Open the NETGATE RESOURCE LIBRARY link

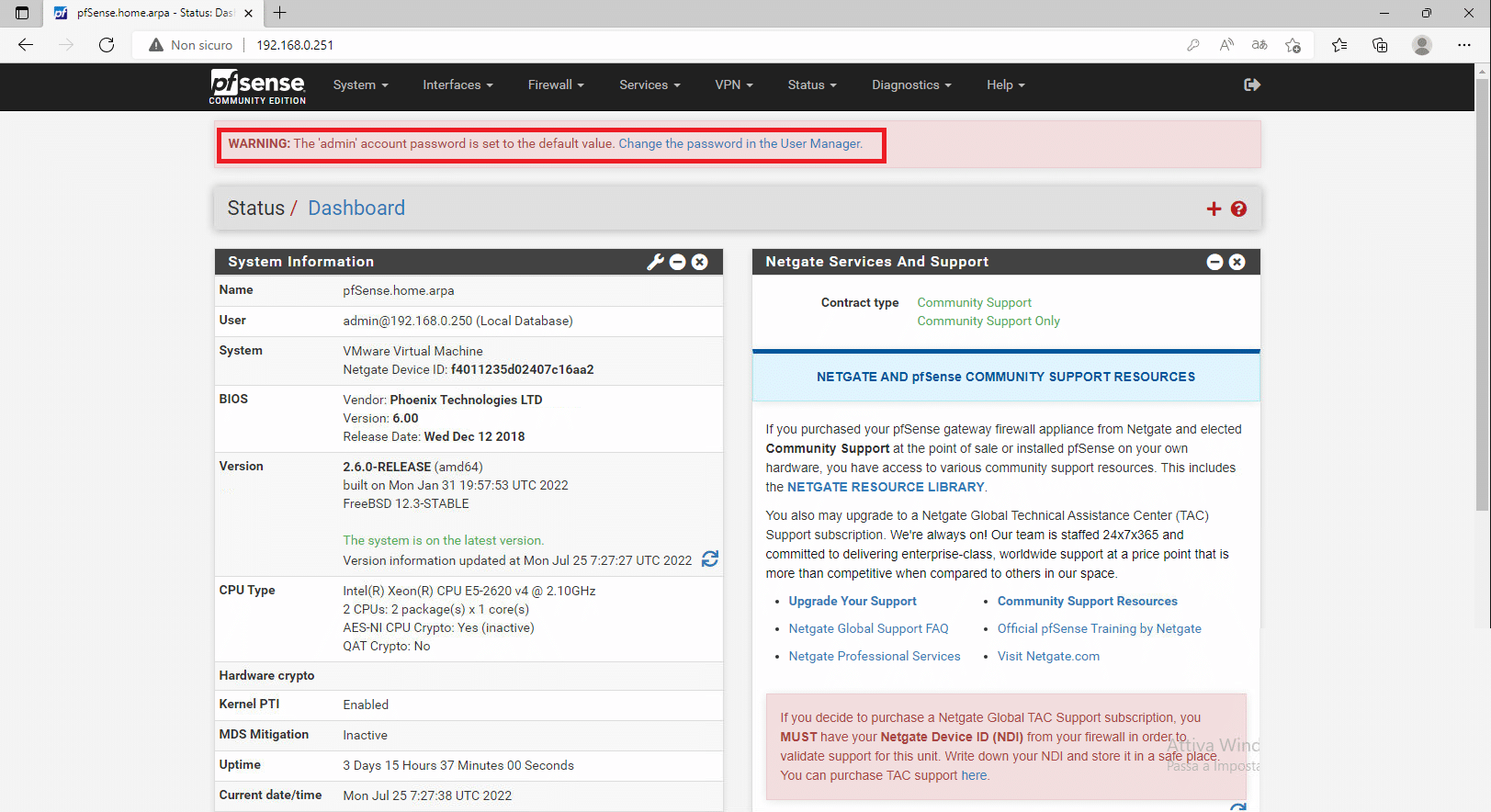(x=886, y=487)
